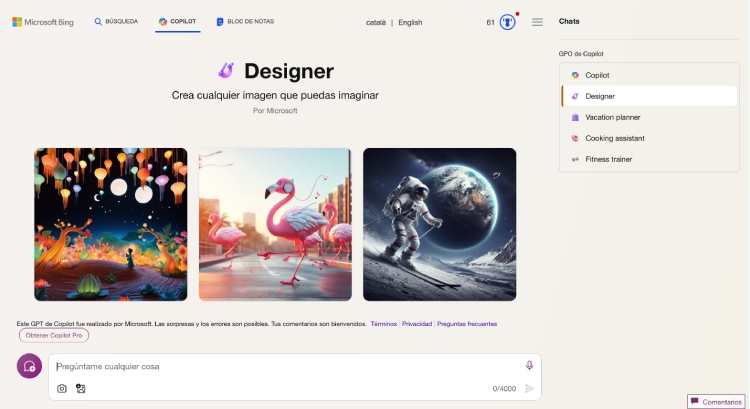Select Copilot in the GPT list
This screenshot has height=409, width=750.
(649, 75)
